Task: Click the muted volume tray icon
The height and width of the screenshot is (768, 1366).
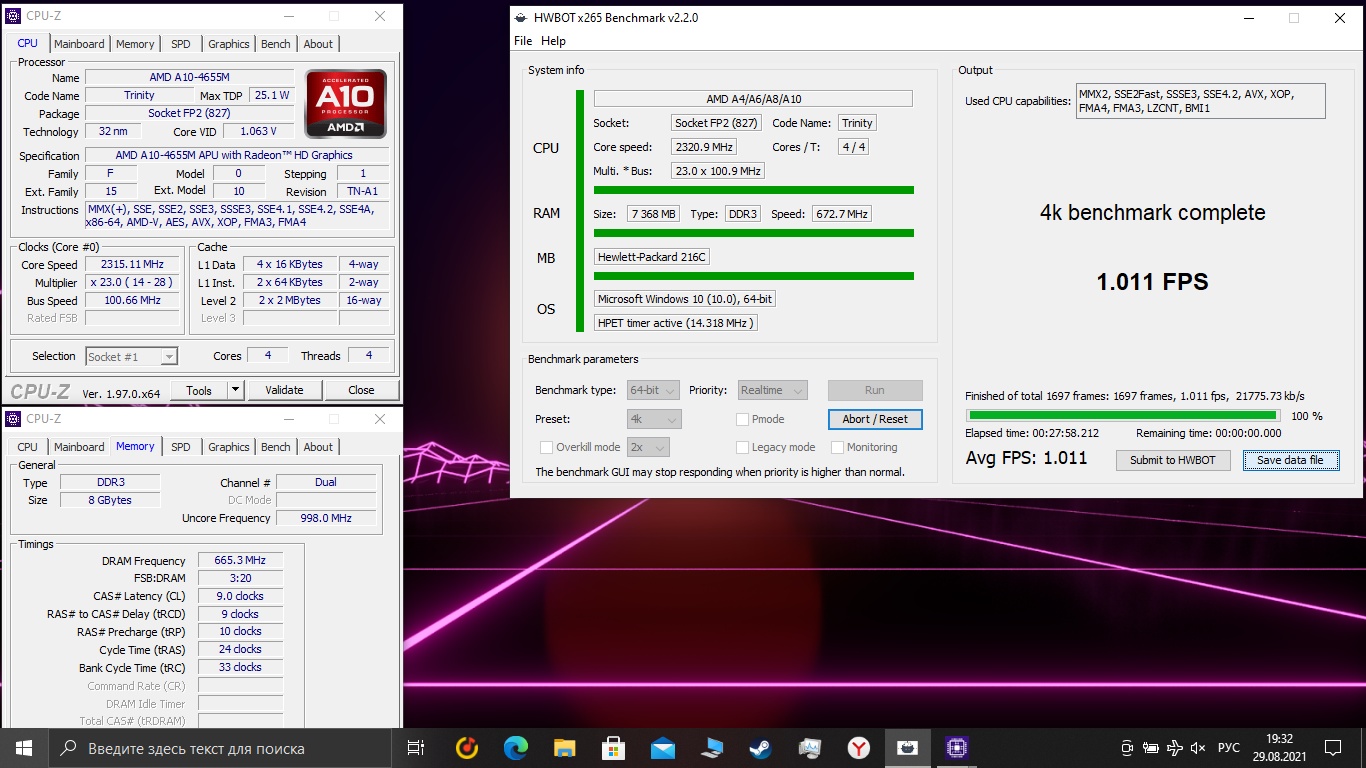Action: (x=1199, y=748)
